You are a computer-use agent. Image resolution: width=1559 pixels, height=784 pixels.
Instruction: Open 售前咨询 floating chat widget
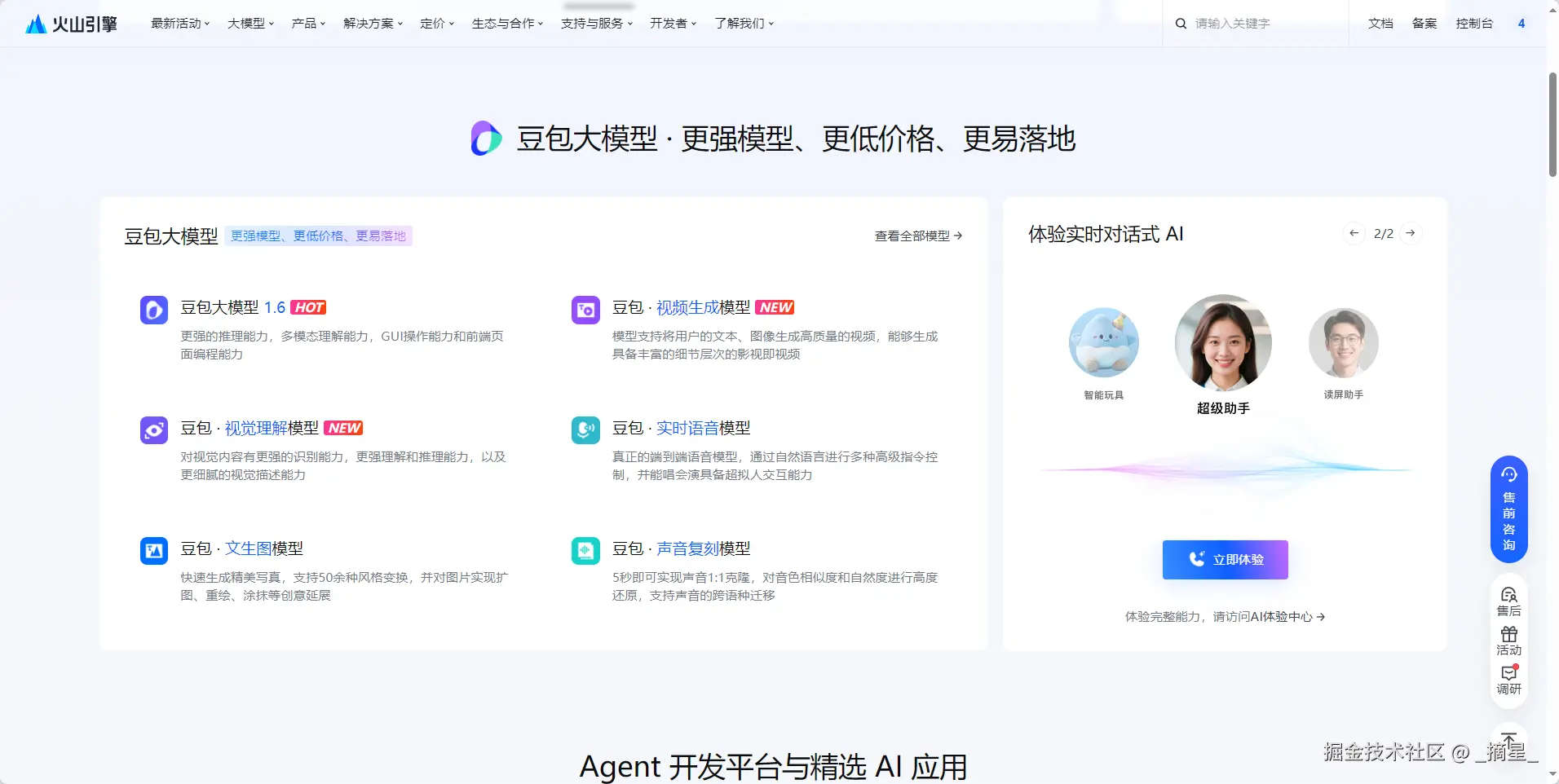(x=1509, y=509)
